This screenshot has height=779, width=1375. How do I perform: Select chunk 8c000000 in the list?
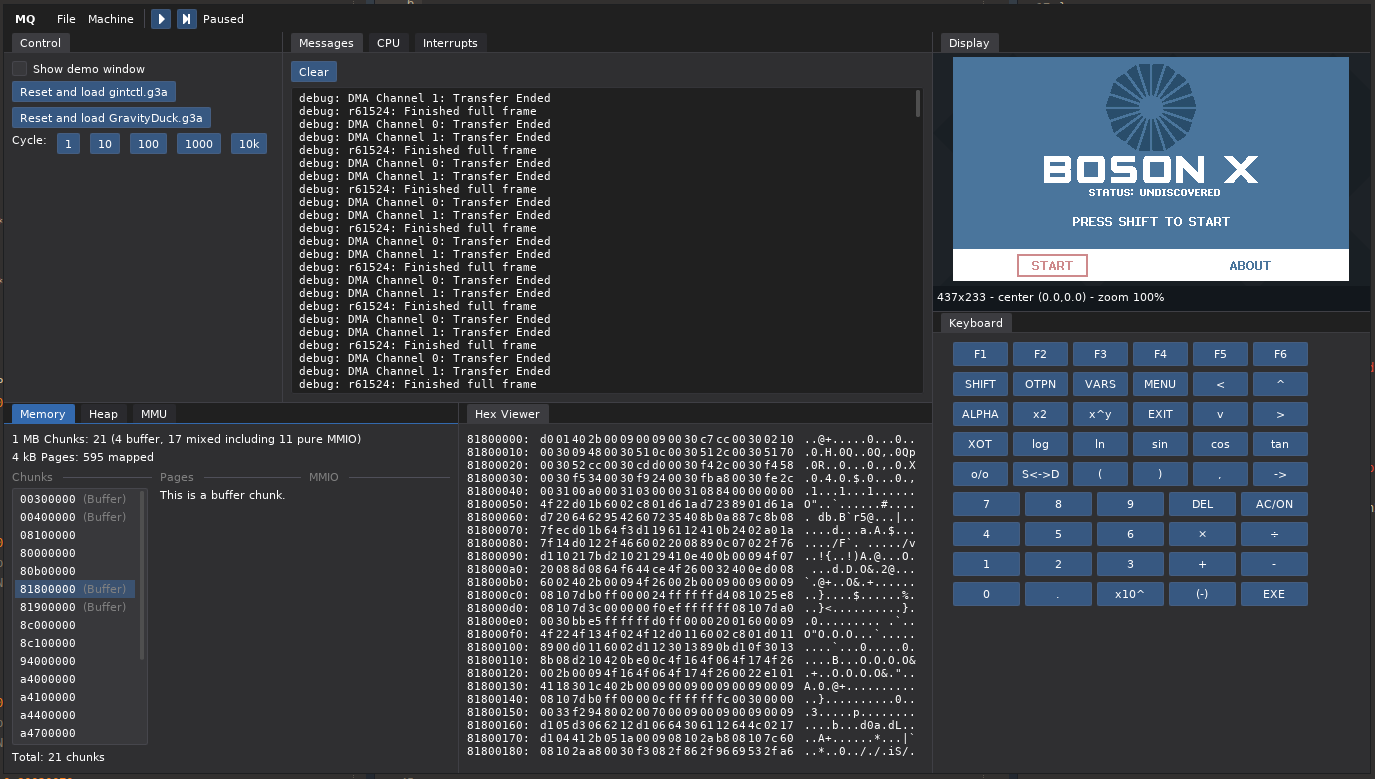coord(75,625)
